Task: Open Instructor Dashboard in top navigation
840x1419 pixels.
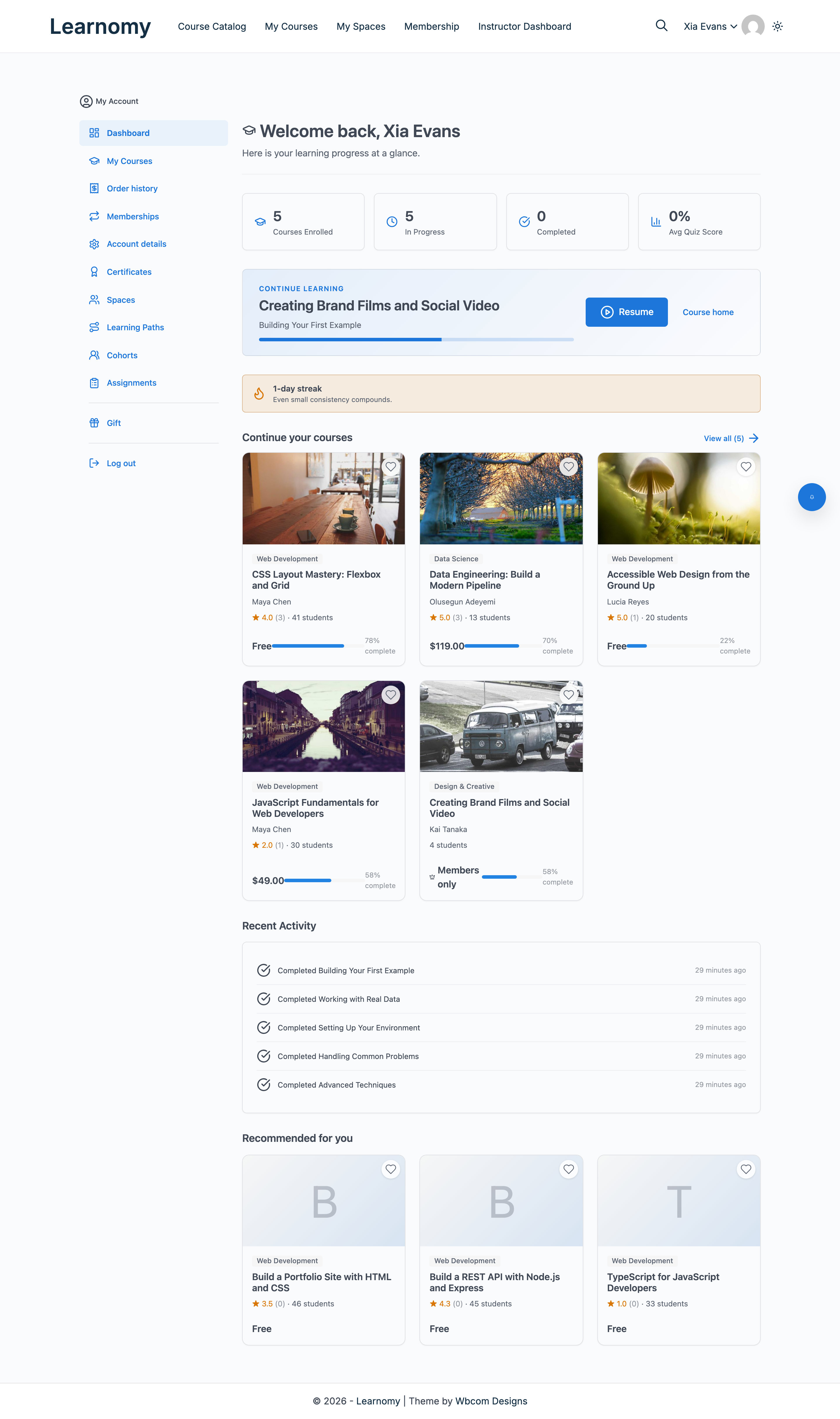Action: pyautogui.click(x=524, y=27)
